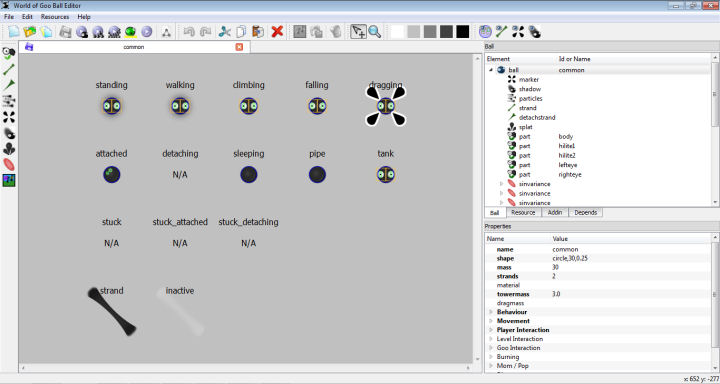This screenshot has width=720, height=384.
Task: Open the File menu
Action: tap(9, 17)
